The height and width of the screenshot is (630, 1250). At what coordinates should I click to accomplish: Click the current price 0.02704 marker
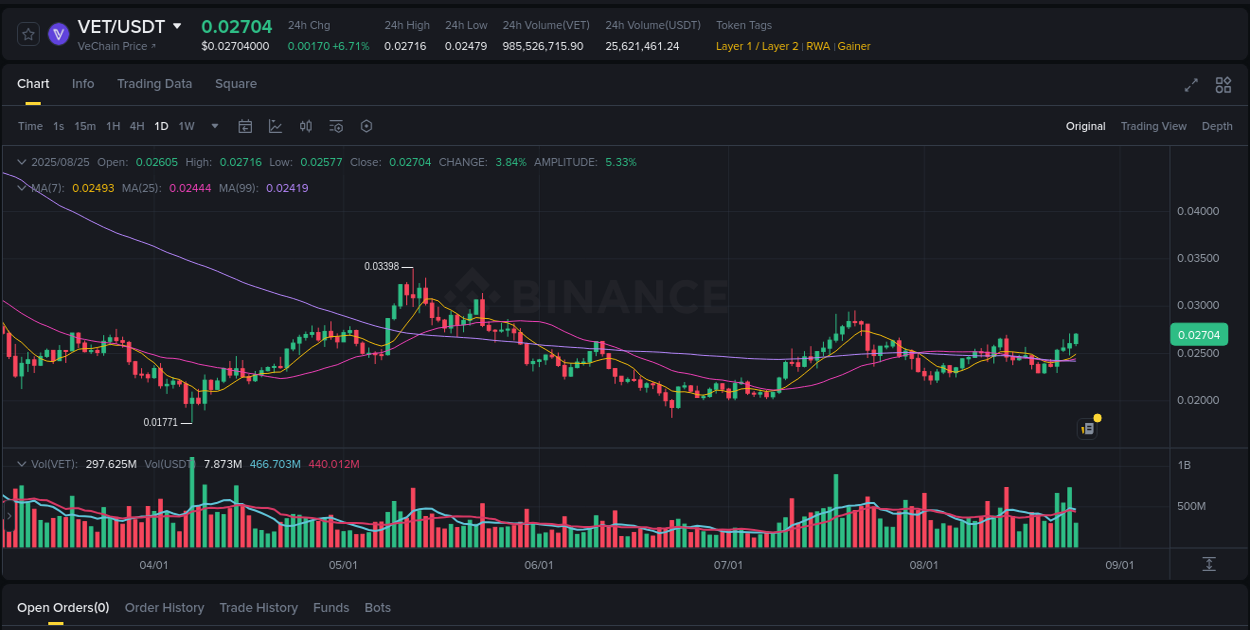(x=1198, y=334)
